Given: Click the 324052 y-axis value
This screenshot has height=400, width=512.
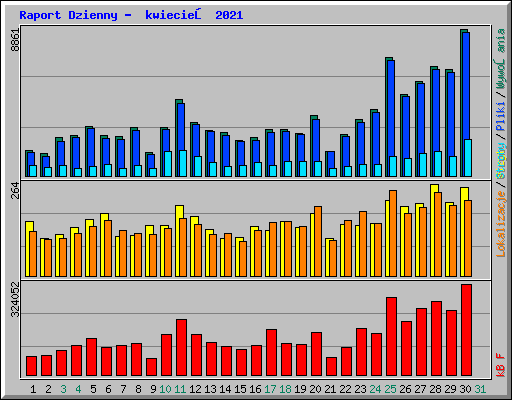Looking at the screenshot, I should [16, 300].
